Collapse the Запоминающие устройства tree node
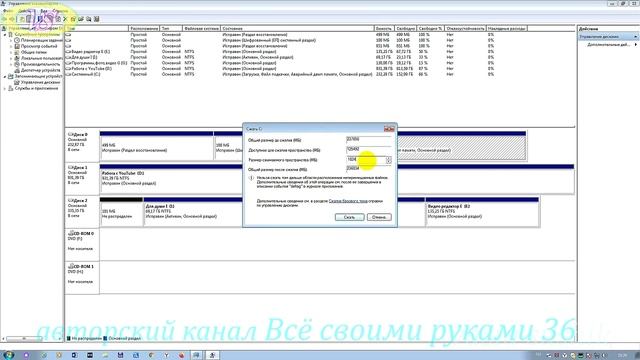This screenshot has height=360, width=640. [5, 76]
